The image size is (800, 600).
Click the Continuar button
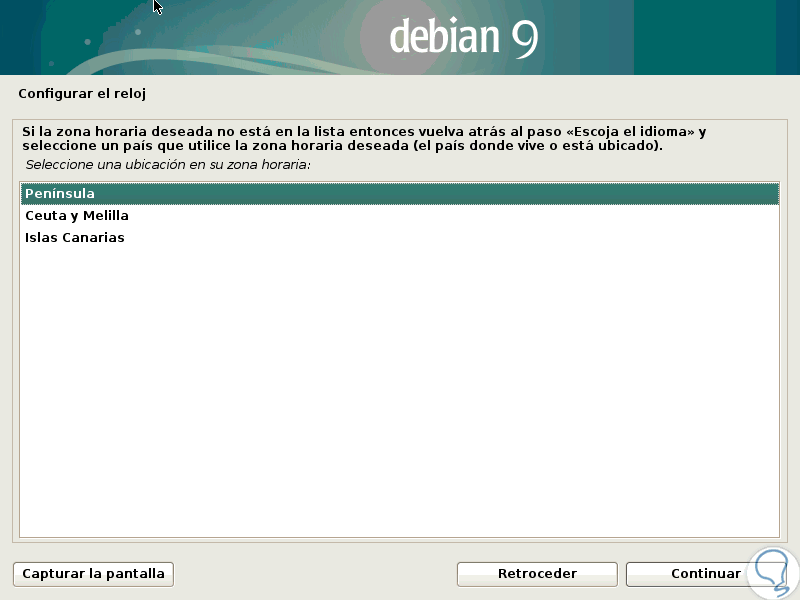click(706, 574)
